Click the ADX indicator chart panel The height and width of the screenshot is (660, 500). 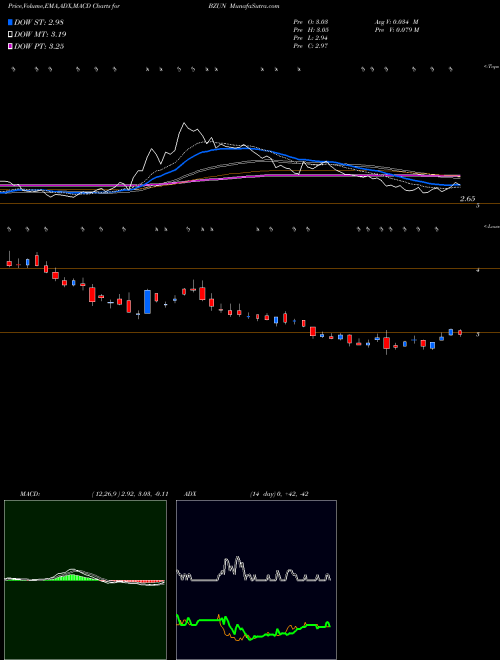pos(256,580)
